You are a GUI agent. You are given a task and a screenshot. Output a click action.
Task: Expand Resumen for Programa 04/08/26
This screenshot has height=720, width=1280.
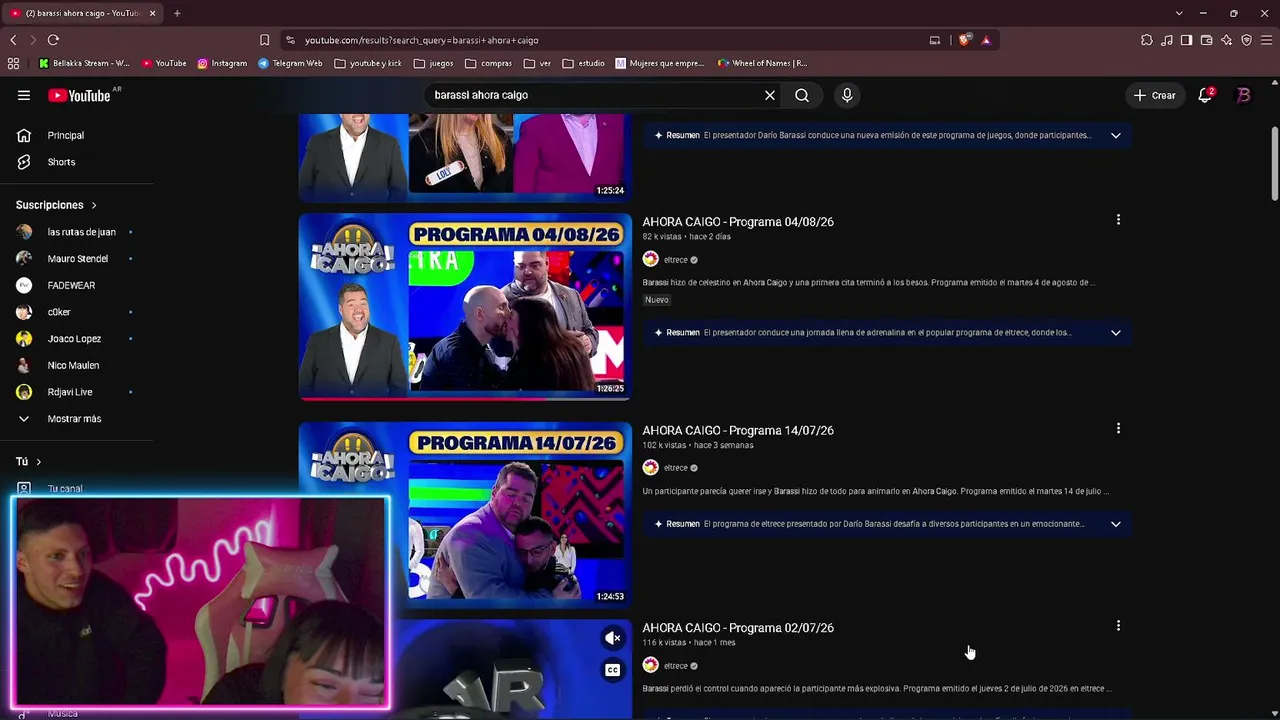(1115, 332)
